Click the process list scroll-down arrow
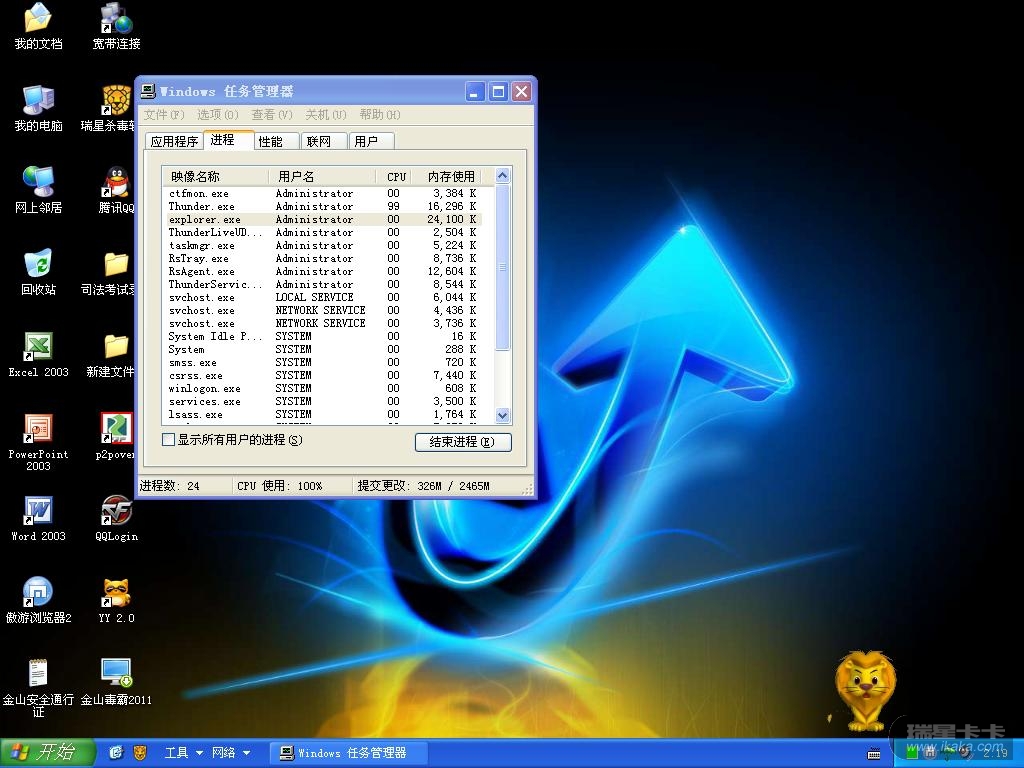1024x768 pixels. tap(502, 415)
